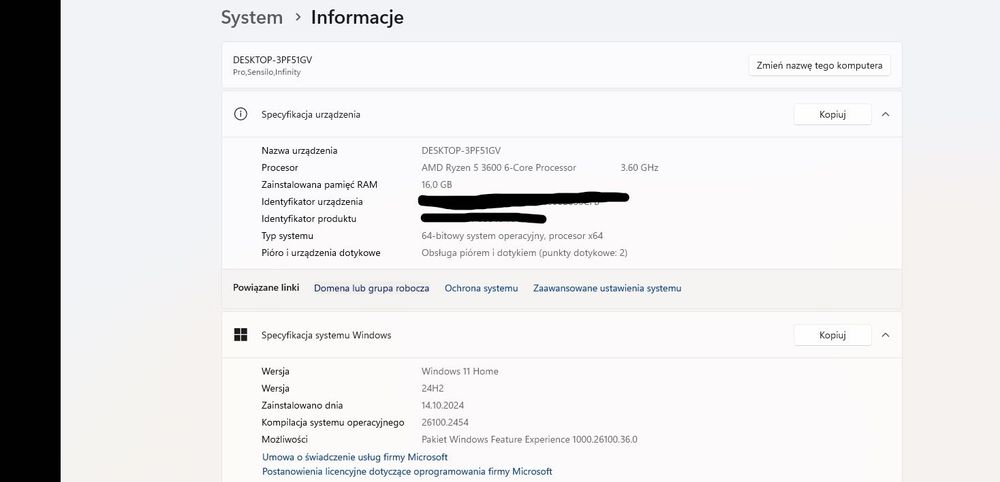Click the DESKTOP-3PF51GV name at top
This screenshot has width=1000, height=482.
tap(272, 59)
